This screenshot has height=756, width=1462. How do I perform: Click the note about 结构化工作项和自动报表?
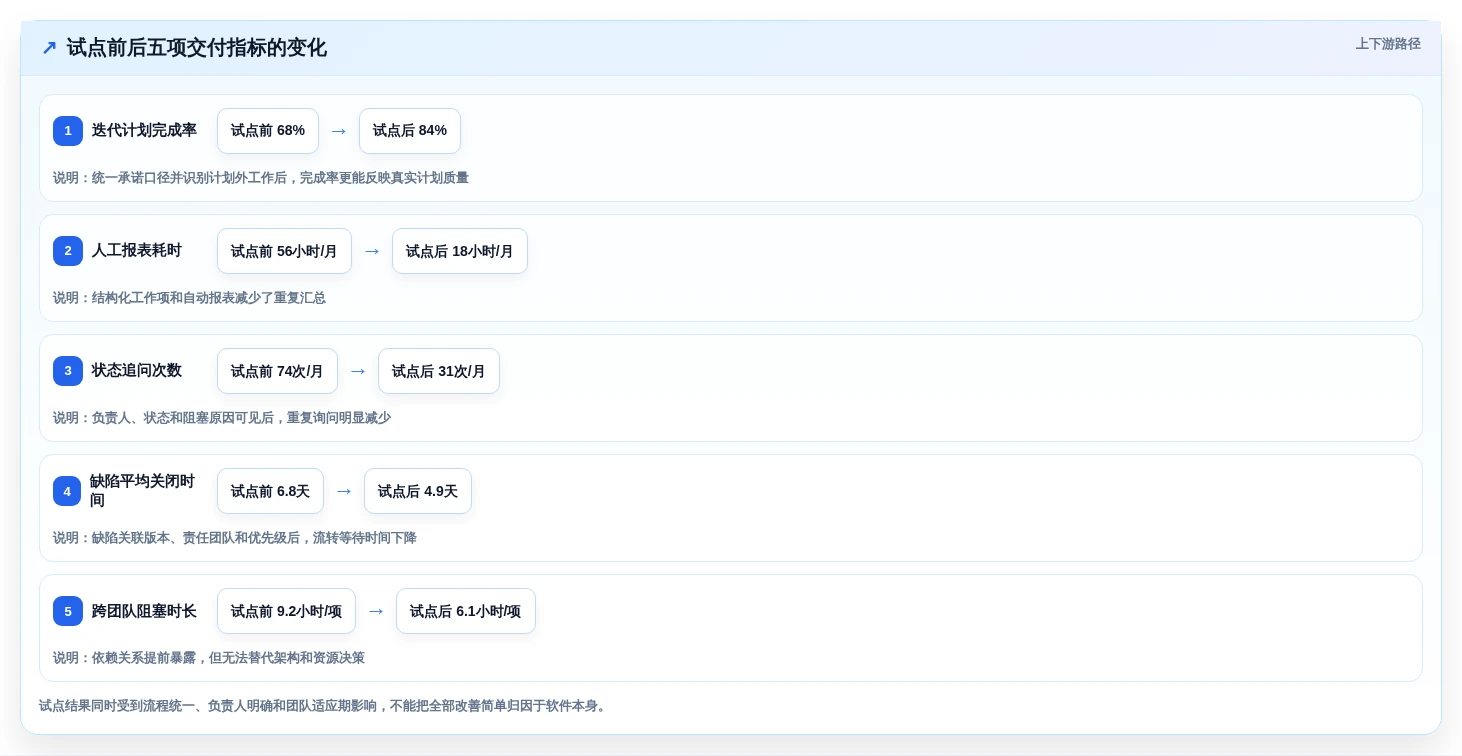[189, 298]
